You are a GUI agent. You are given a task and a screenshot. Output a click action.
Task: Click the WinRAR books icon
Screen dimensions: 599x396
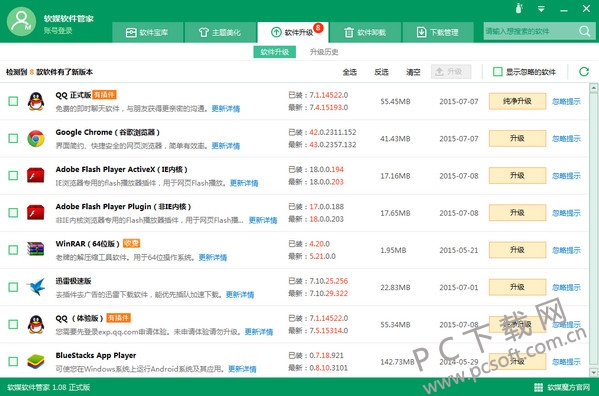tap(36, 249)
